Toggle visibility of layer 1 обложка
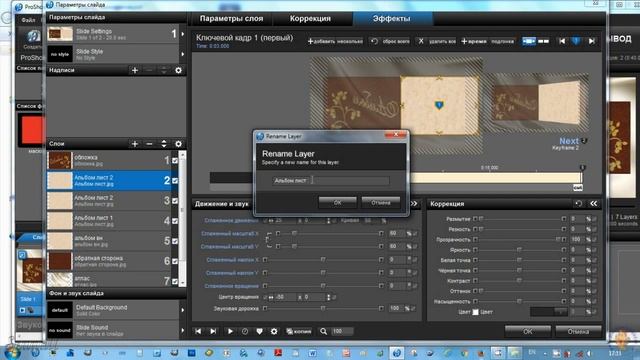 pyautogui.click(x=175, y=160)
